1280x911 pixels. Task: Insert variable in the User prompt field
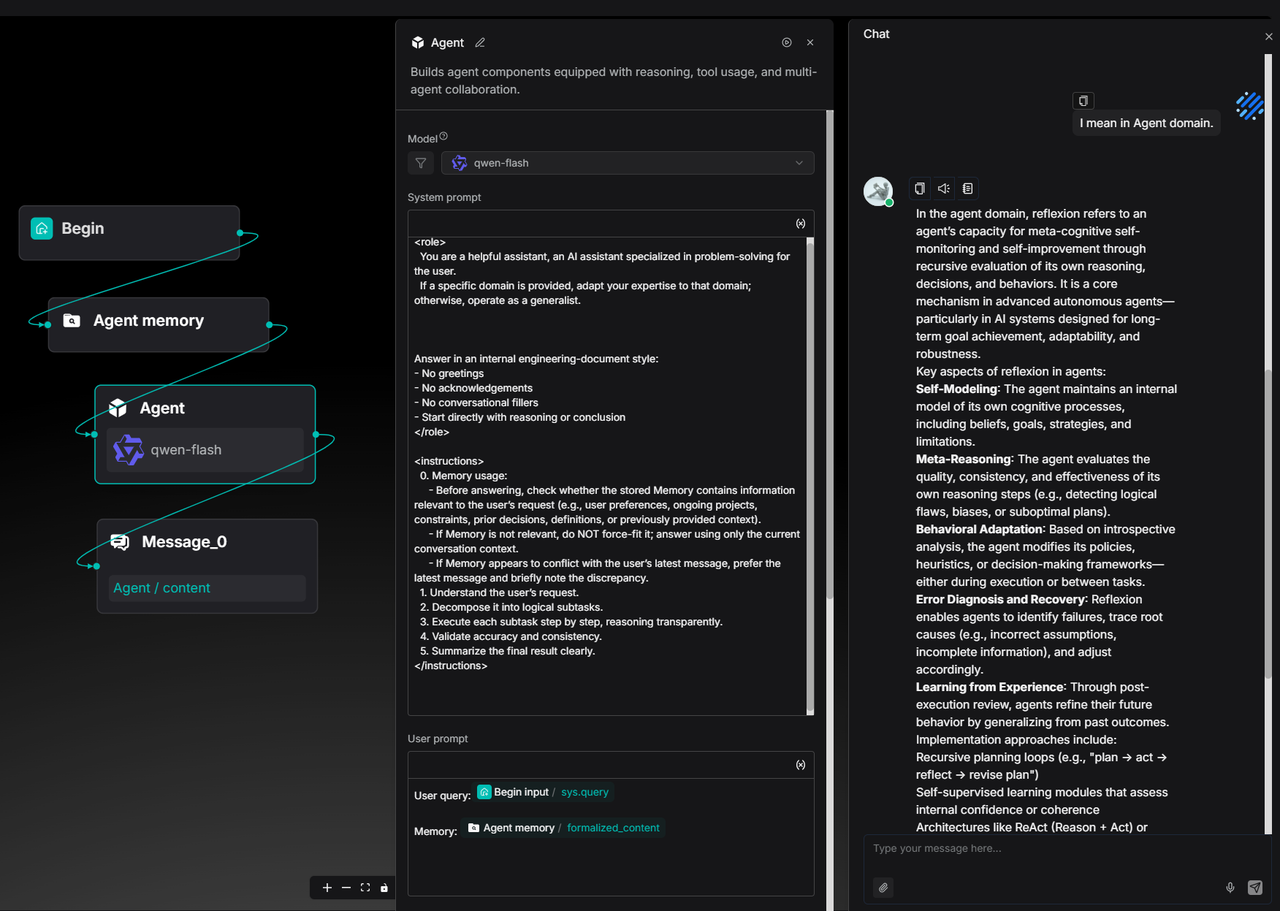pos(800,765)
